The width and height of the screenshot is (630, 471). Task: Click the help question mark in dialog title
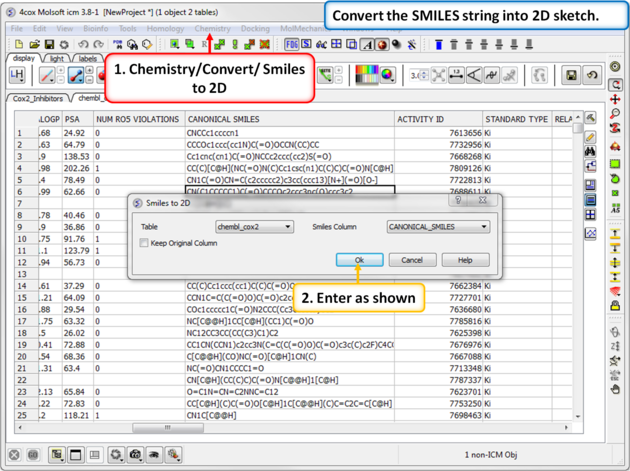(459, 202)
